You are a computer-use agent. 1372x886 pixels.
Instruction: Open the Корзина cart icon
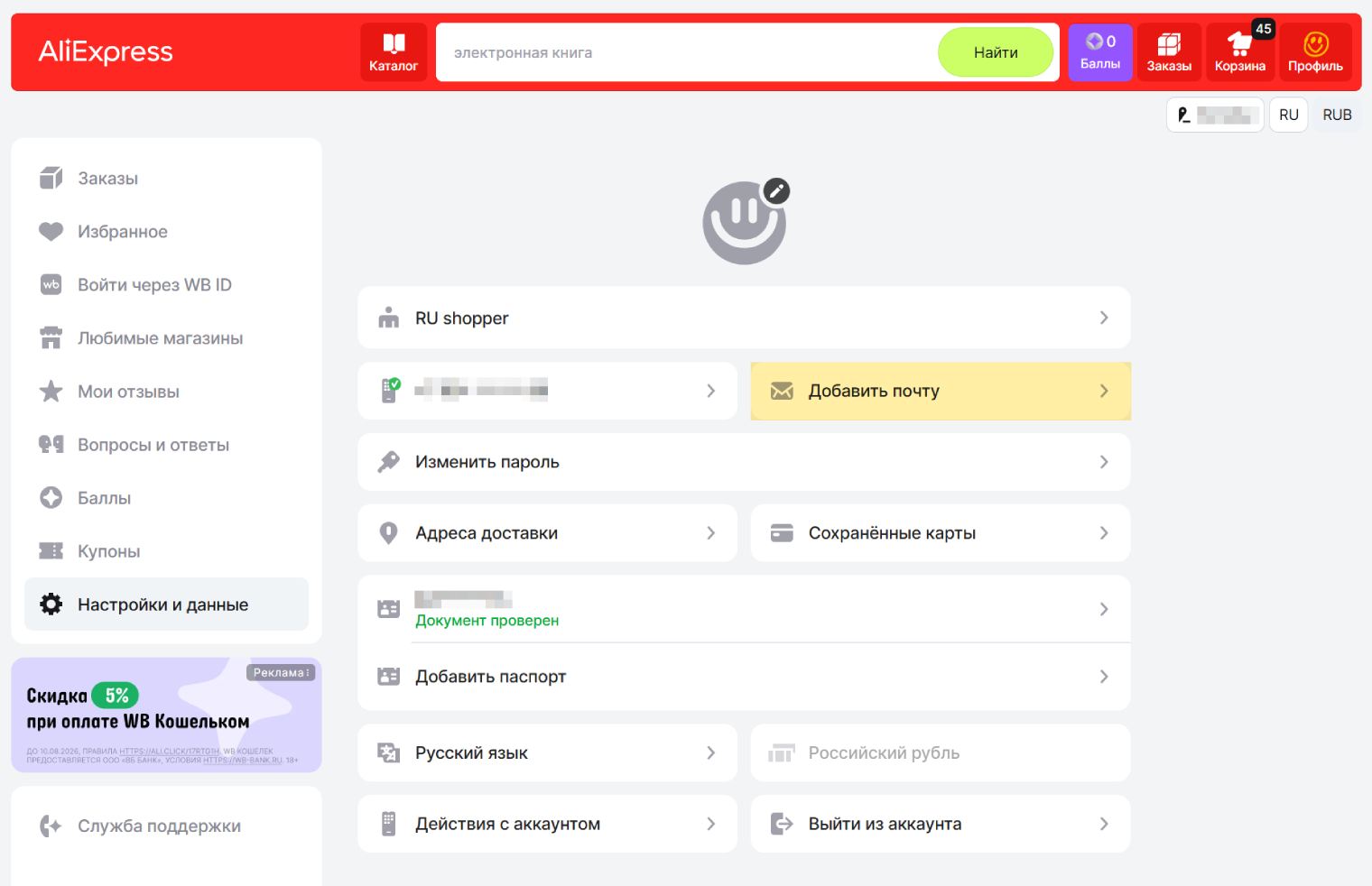coord(1240,52)
